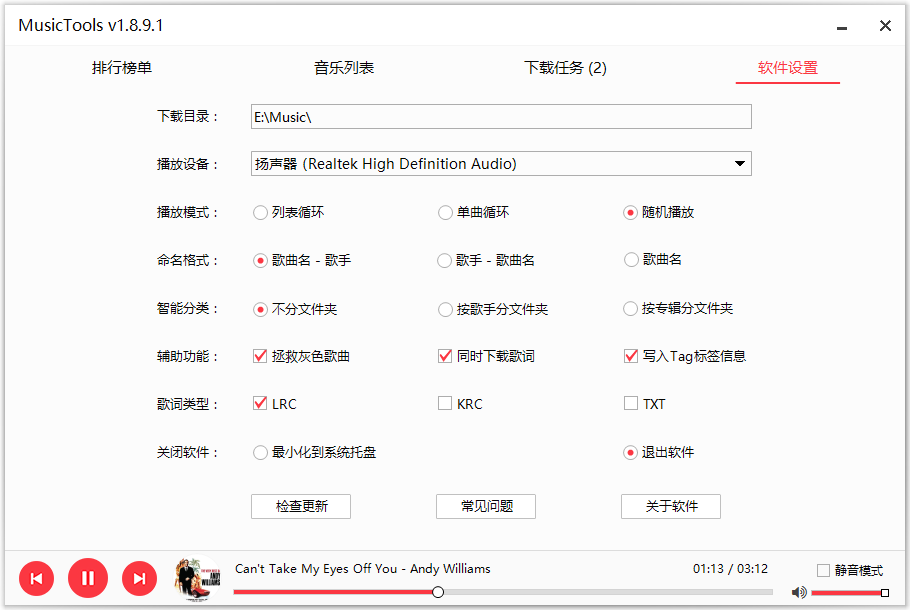Open 常见问题 FAQ button
This screenshot has width=910, height=610.
[486, 506]
